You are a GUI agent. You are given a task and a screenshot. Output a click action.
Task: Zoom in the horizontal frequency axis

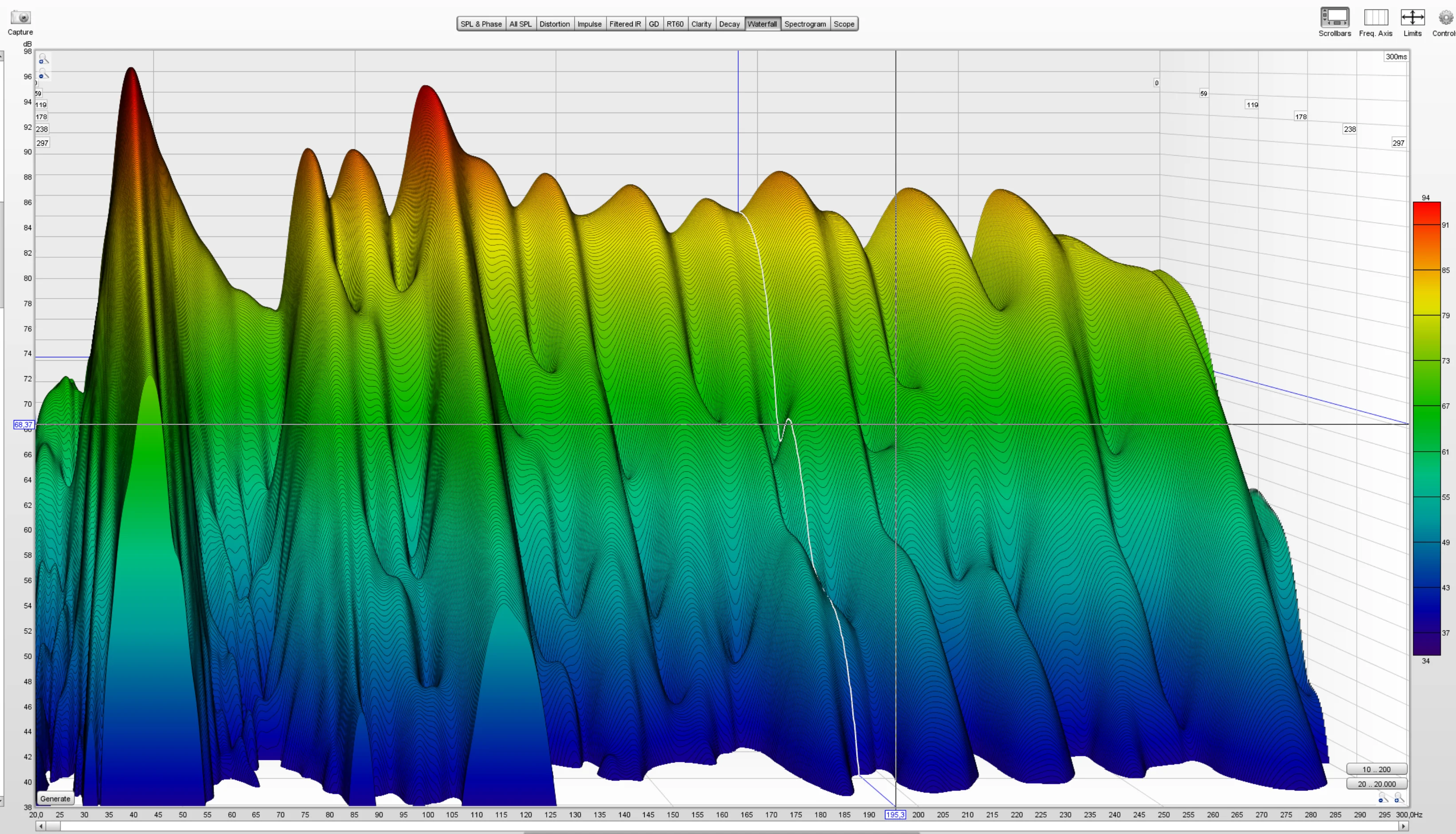point(1399,797)
